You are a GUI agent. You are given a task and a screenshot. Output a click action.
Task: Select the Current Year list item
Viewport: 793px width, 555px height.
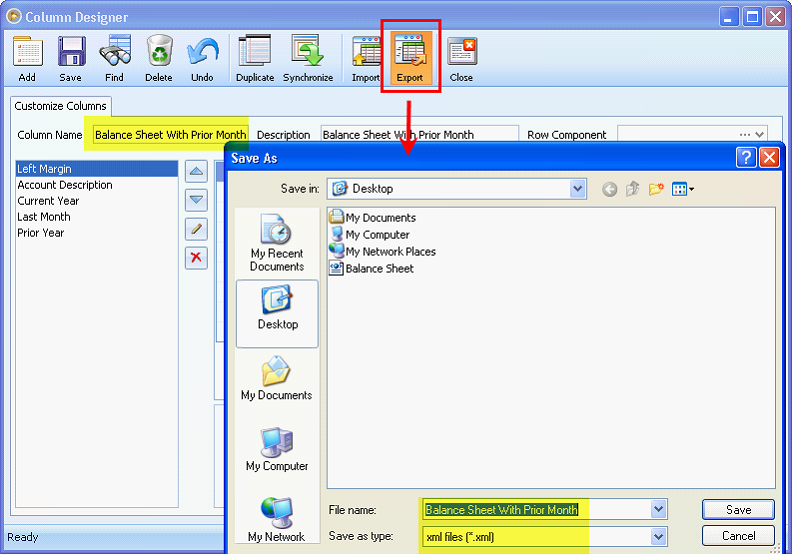pyautogui.click(x=97, y=201)
